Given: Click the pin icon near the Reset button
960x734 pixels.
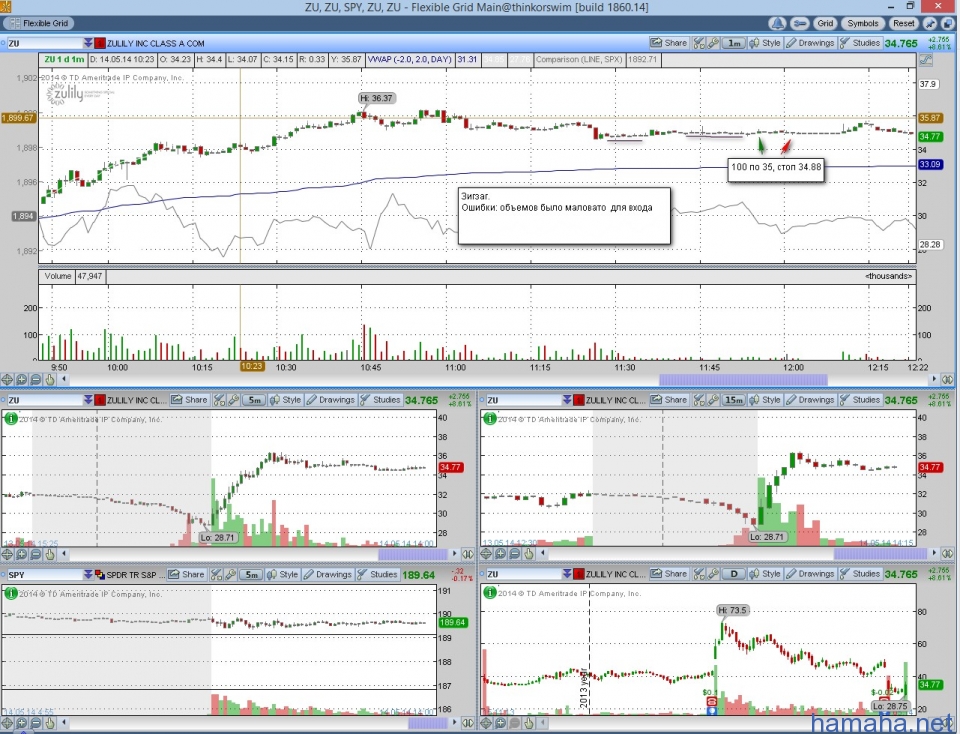Looking at the screenshot, I should tap(931, 23).
